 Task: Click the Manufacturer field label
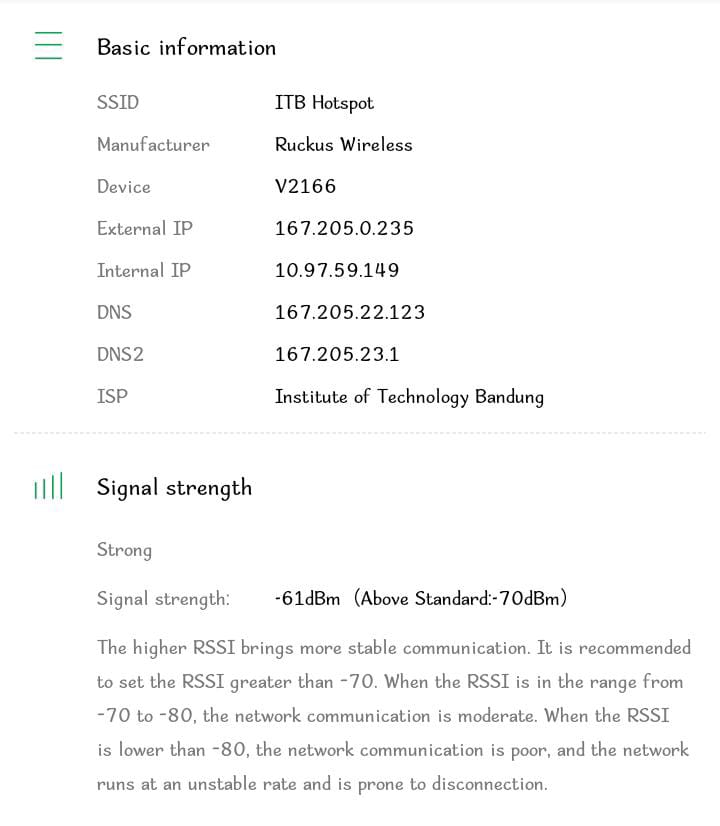click(x=153, y=145)
